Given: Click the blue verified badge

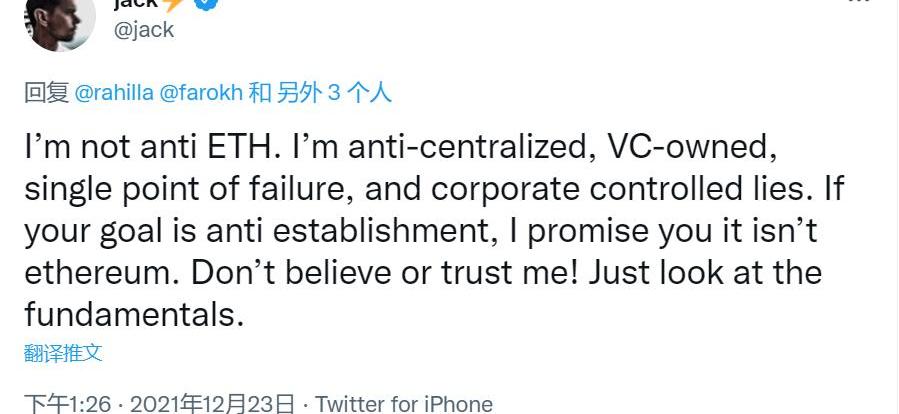Looking at the screenshot, I should click(208, 4).
